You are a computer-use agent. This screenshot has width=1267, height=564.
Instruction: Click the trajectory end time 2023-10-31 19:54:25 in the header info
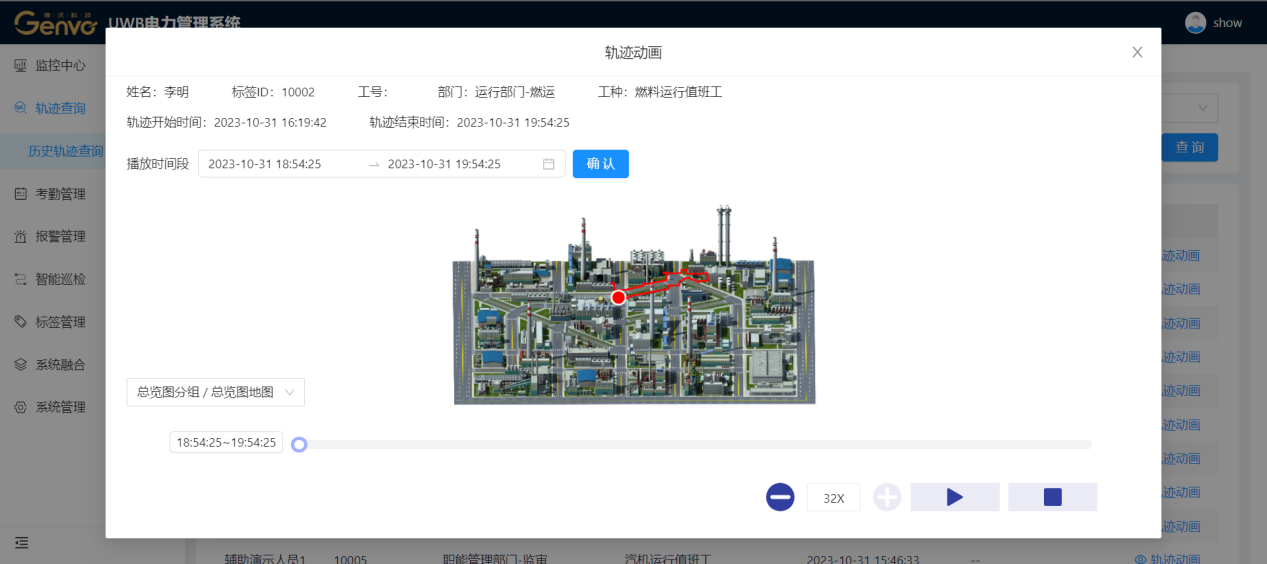coord(513,122)
